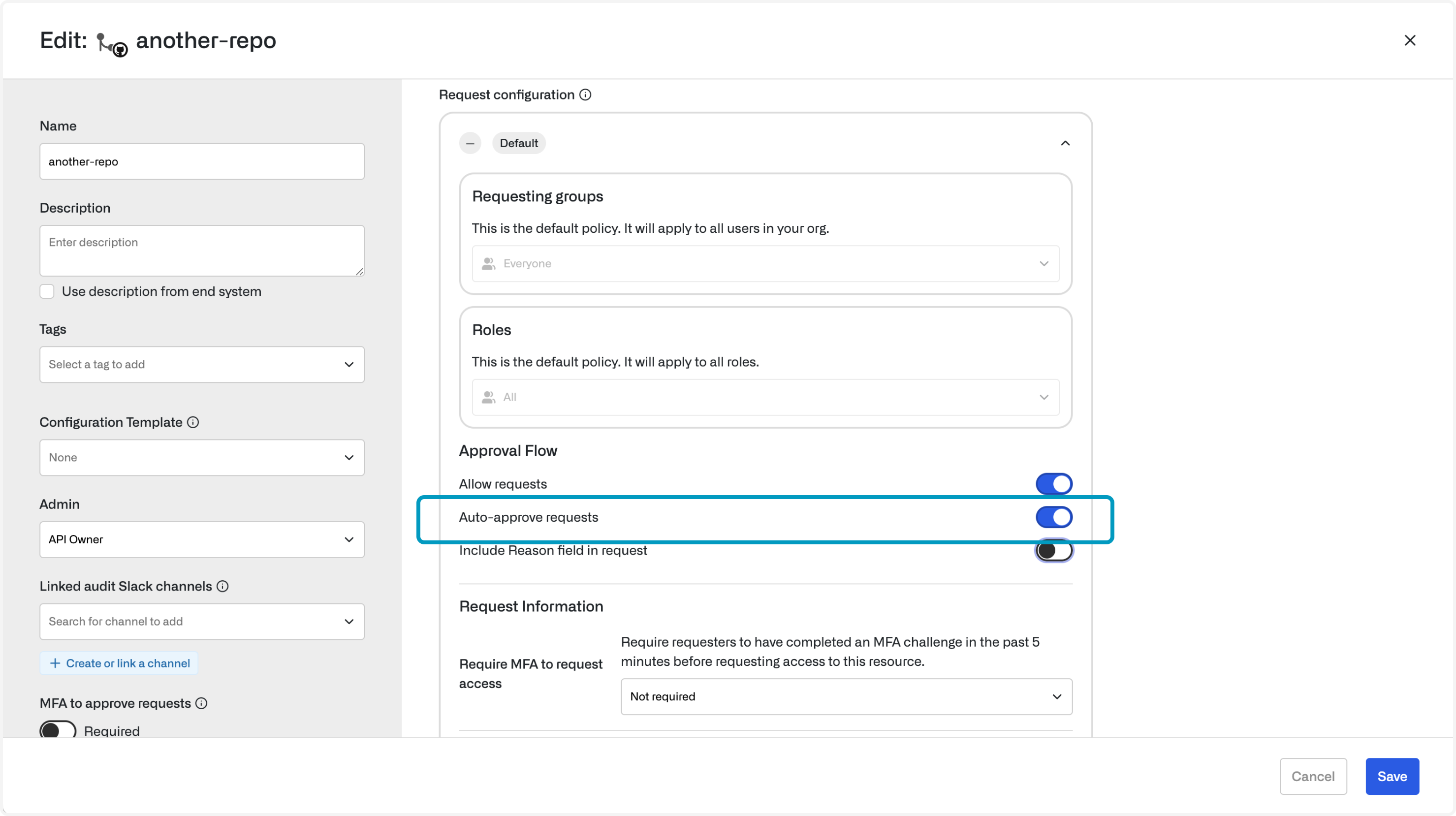Screen dimensions: 1456x816
Task: Click the info icon beside MFA to approve requests
Action: pos(201,703)
